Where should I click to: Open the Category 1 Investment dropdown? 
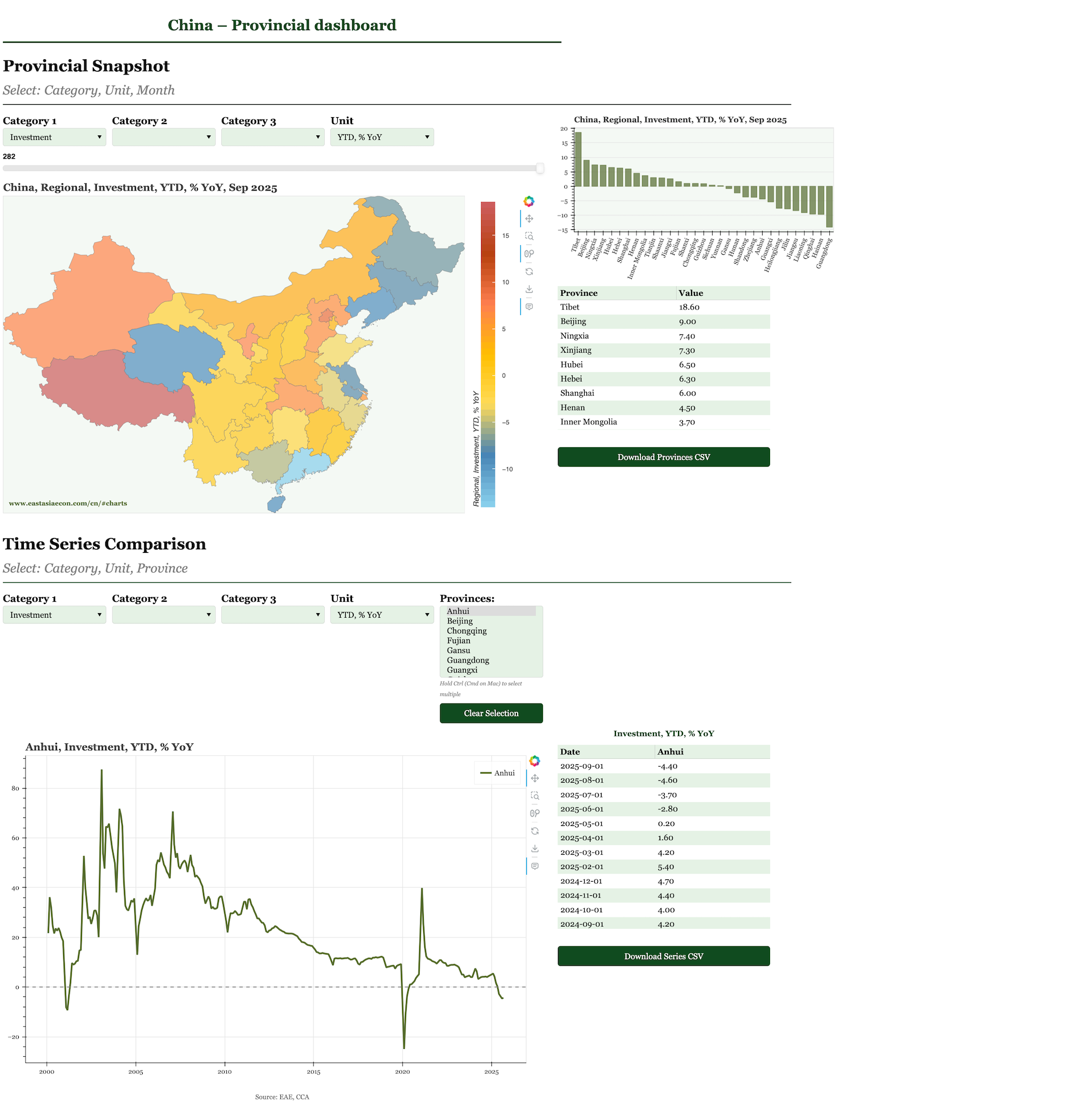54,137
